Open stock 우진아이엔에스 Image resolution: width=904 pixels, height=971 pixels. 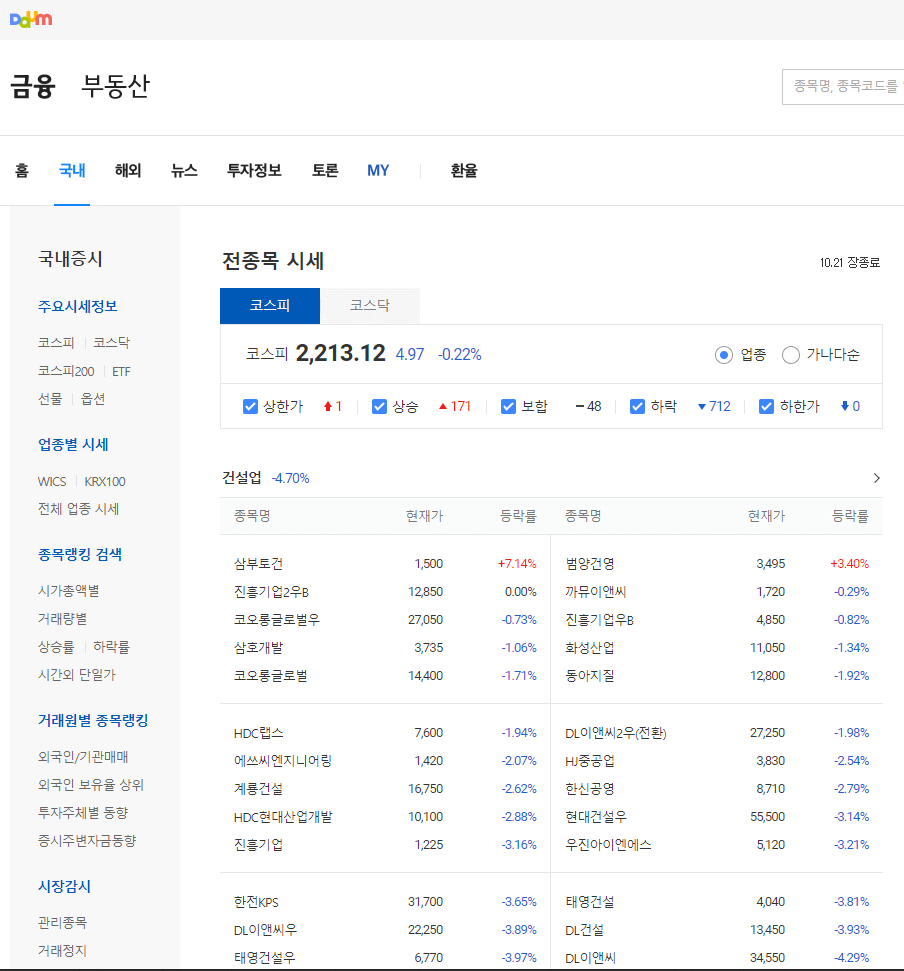tap(608, 845)
